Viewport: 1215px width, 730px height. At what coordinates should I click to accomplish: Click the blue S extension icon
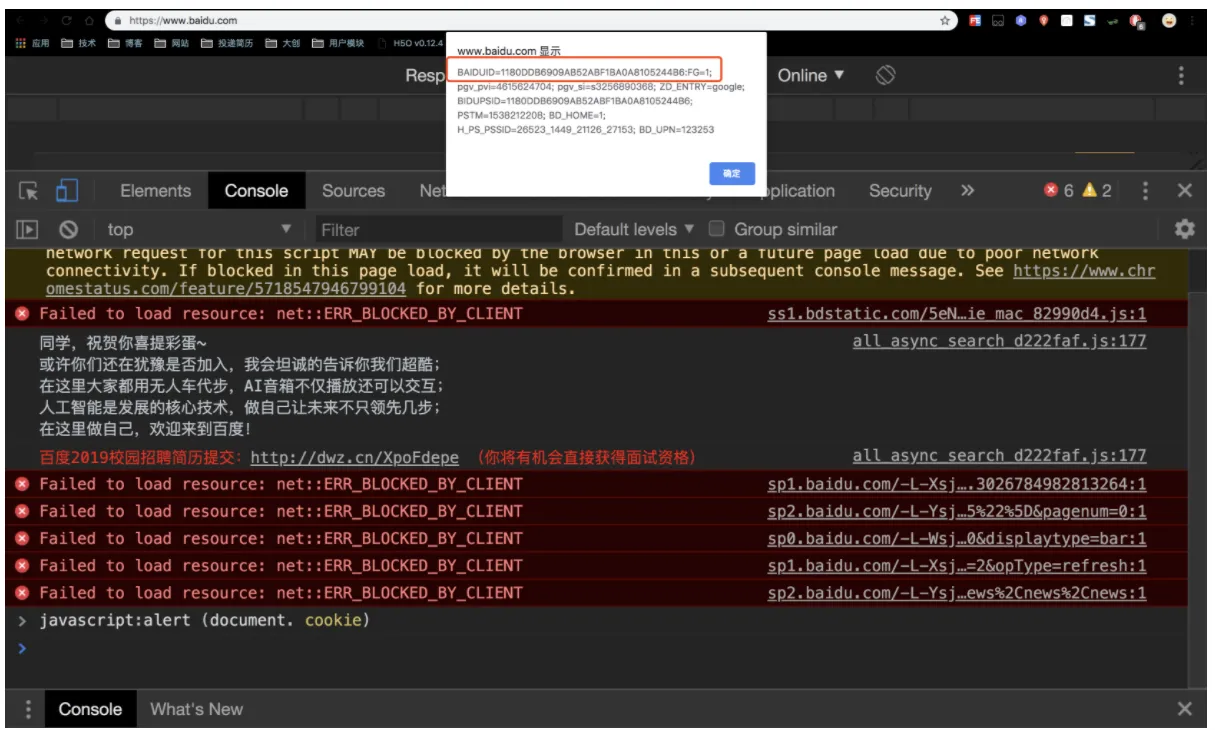(1089, 20)
